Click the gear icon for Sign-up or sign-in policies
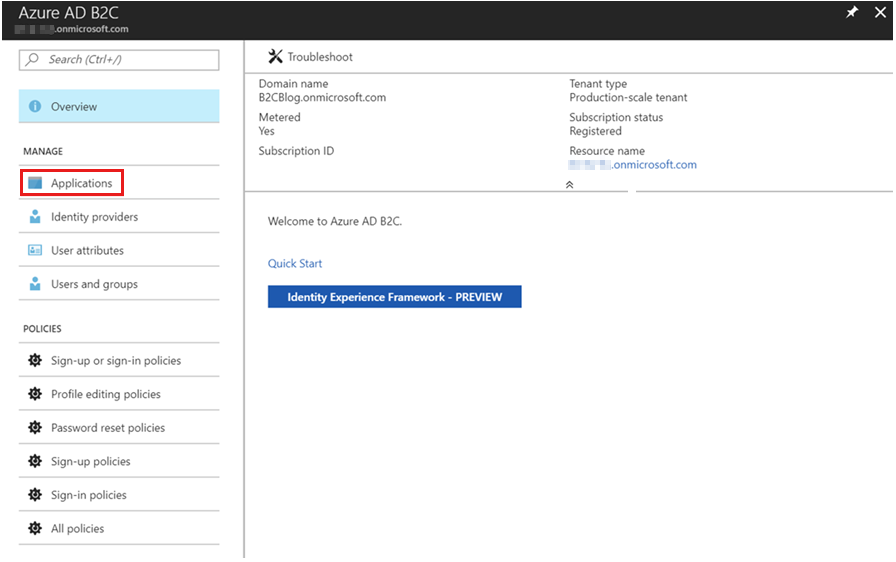The height and width of the screenshot is (562, 896). point(35,360)
